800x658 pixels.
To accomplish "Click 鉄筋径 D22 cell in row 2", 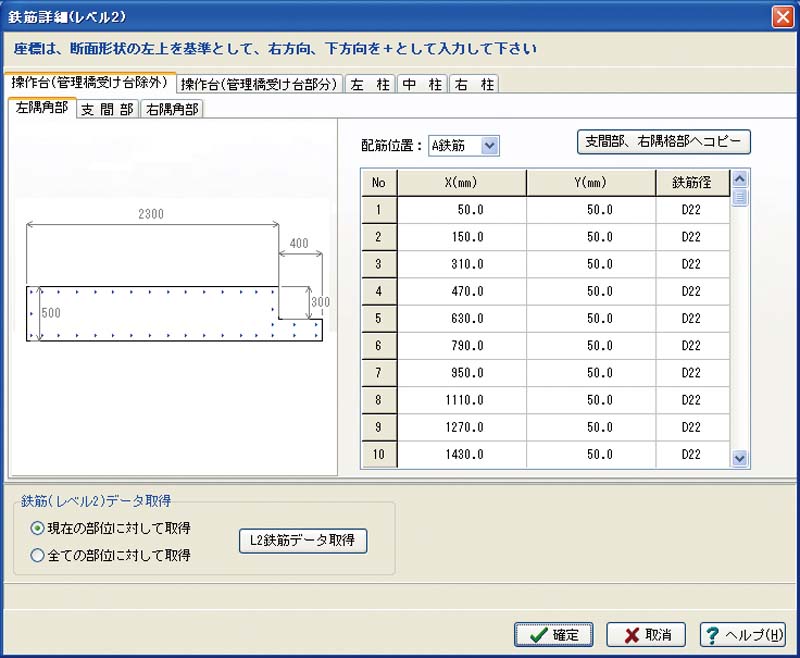I will pos(692,237).
